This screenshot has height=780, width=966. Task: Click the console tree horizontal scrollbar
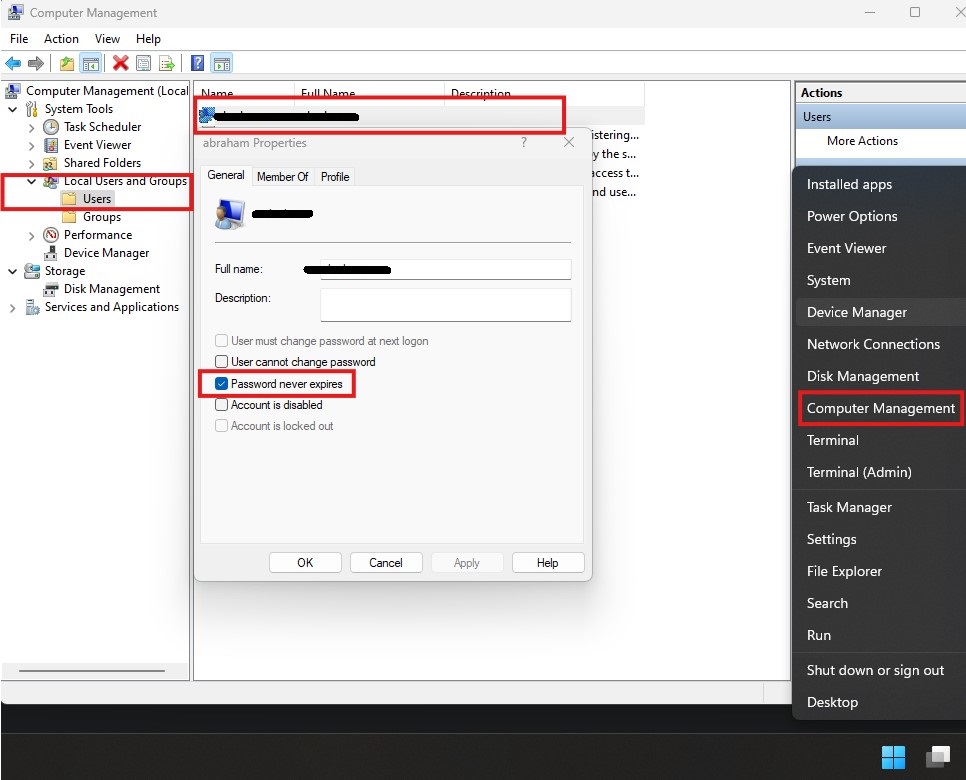click(92, 671)
